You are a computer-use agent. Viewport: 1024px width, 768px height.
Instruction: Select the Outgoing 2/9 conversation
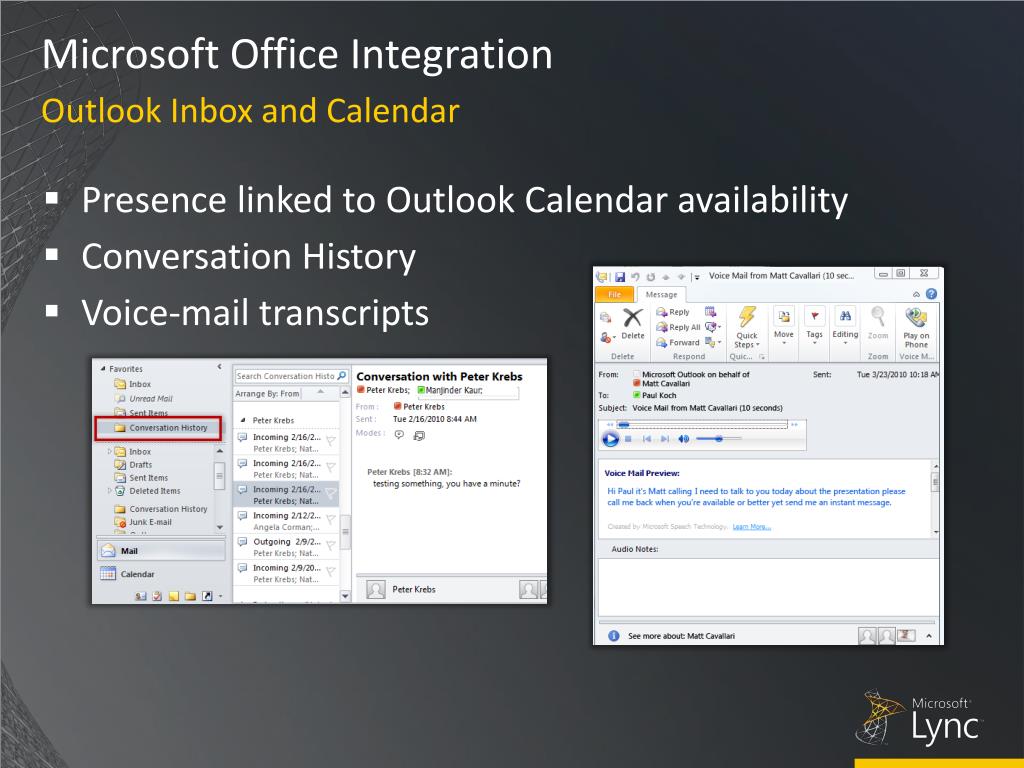(286, 547)
